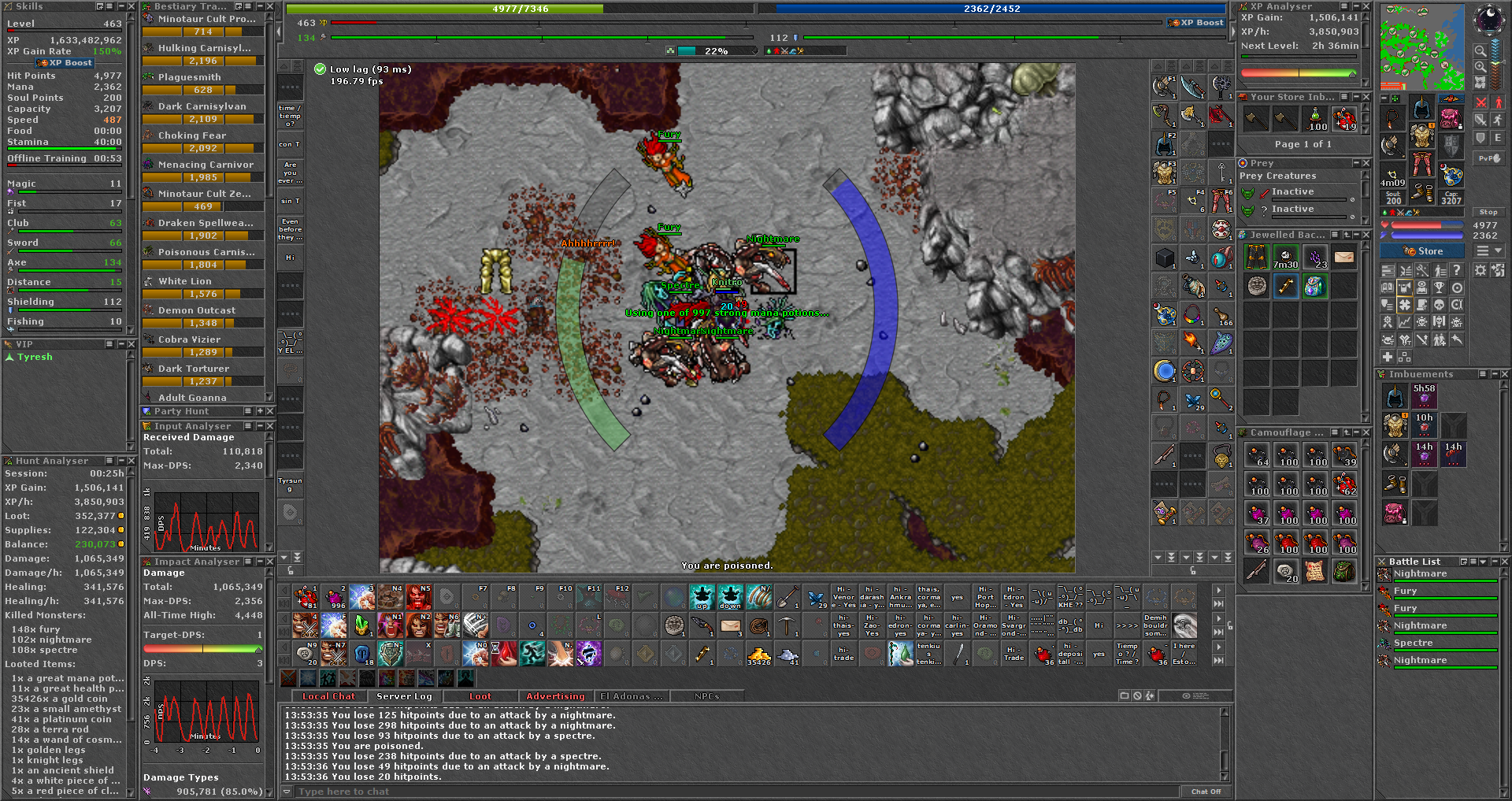Open the trophy highscores icon
This screenshot has width=1512, height=801.
1440,287
